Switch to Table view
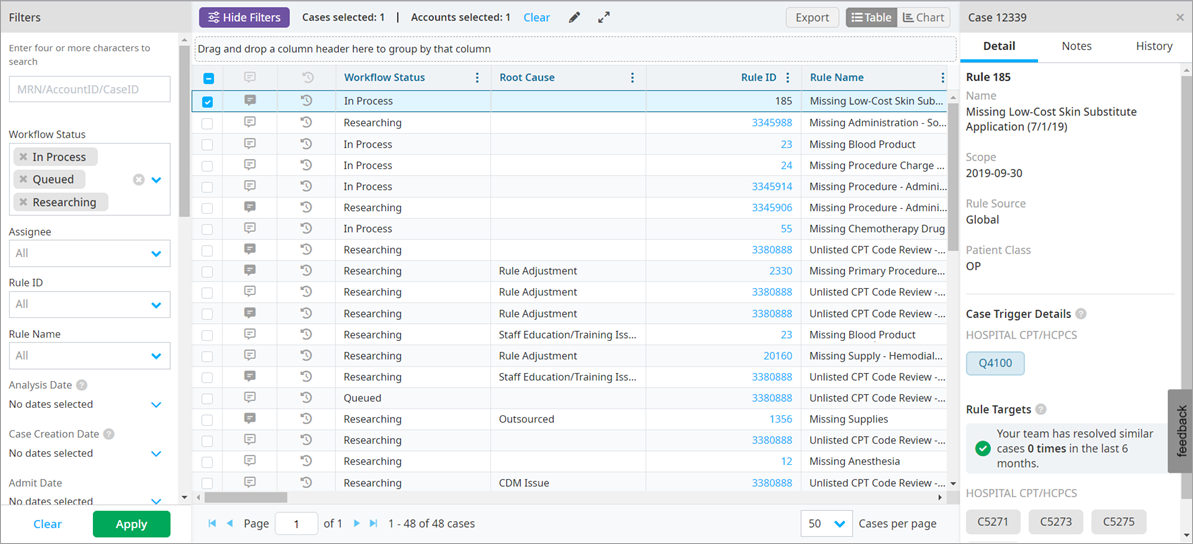The height and width of the screenshot is (544, 1193). click(x=871, y=17)
